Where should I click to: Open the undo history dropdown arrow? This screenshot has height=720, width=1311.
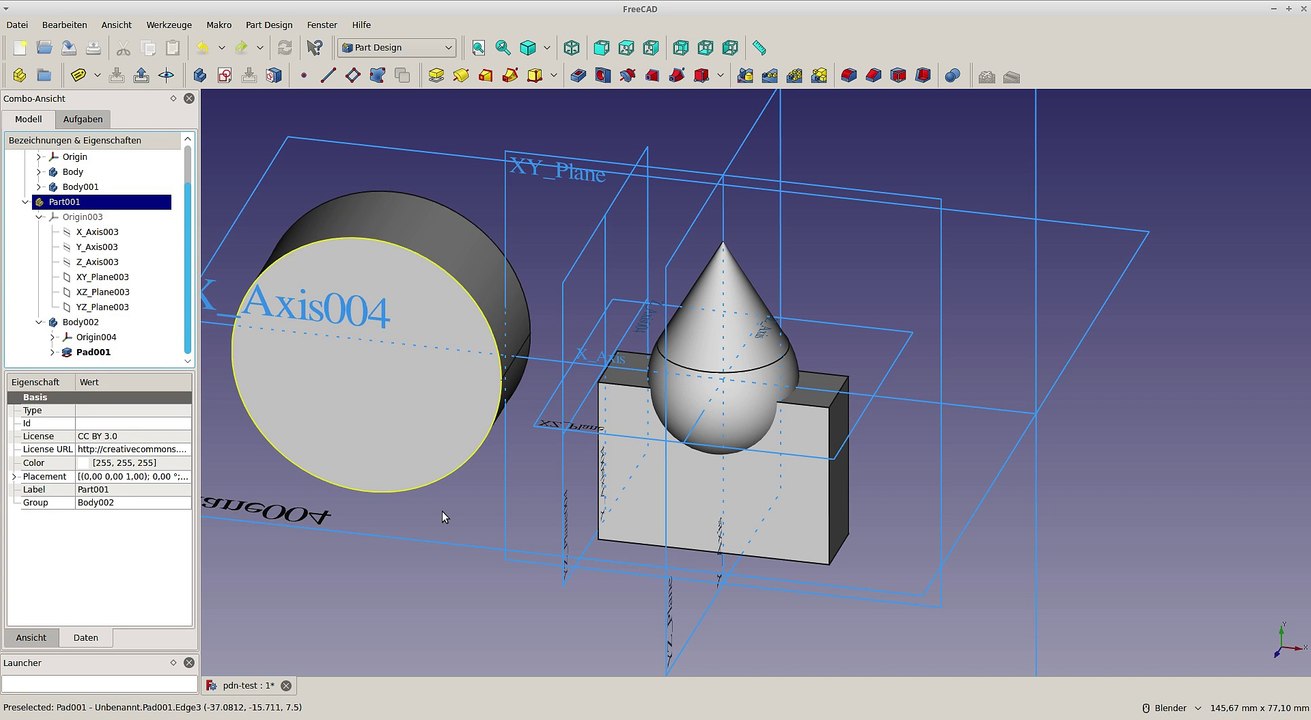tap(221, 47)
